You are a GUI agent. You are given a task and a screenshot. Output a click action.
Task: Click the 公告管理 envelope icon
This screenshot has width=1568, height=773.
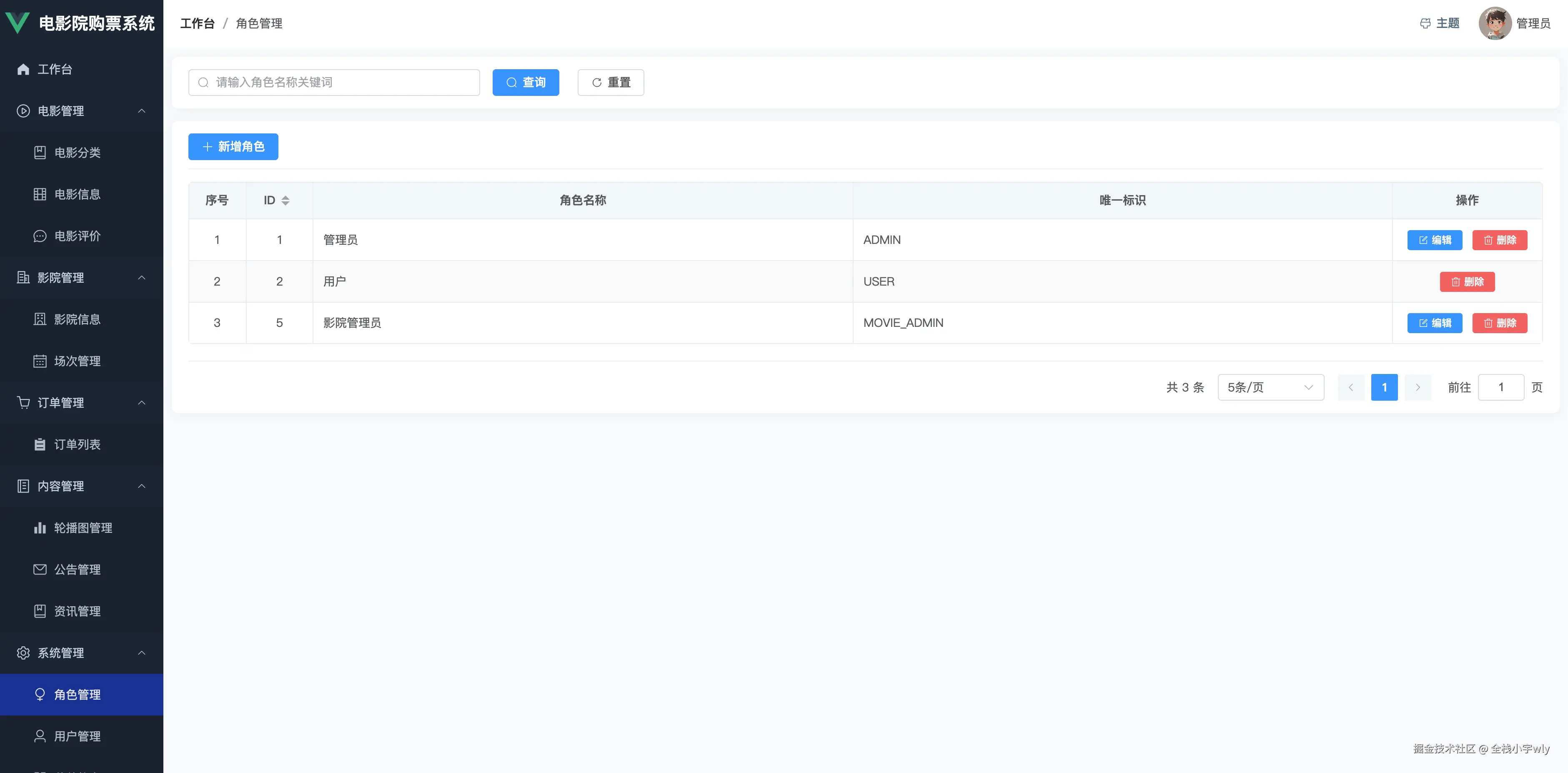[40, 570]
